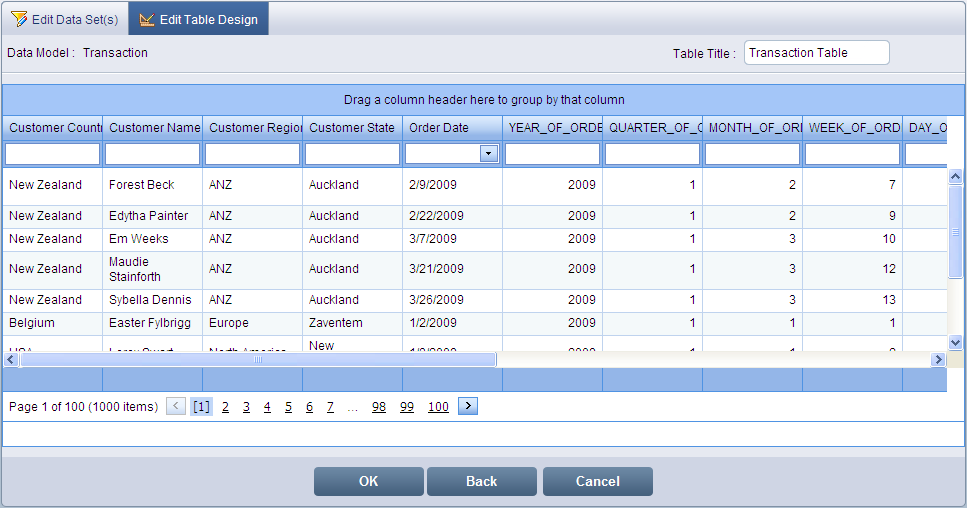
Task: Focus the Customer Name filter box
Action: (x=152, y=154)
